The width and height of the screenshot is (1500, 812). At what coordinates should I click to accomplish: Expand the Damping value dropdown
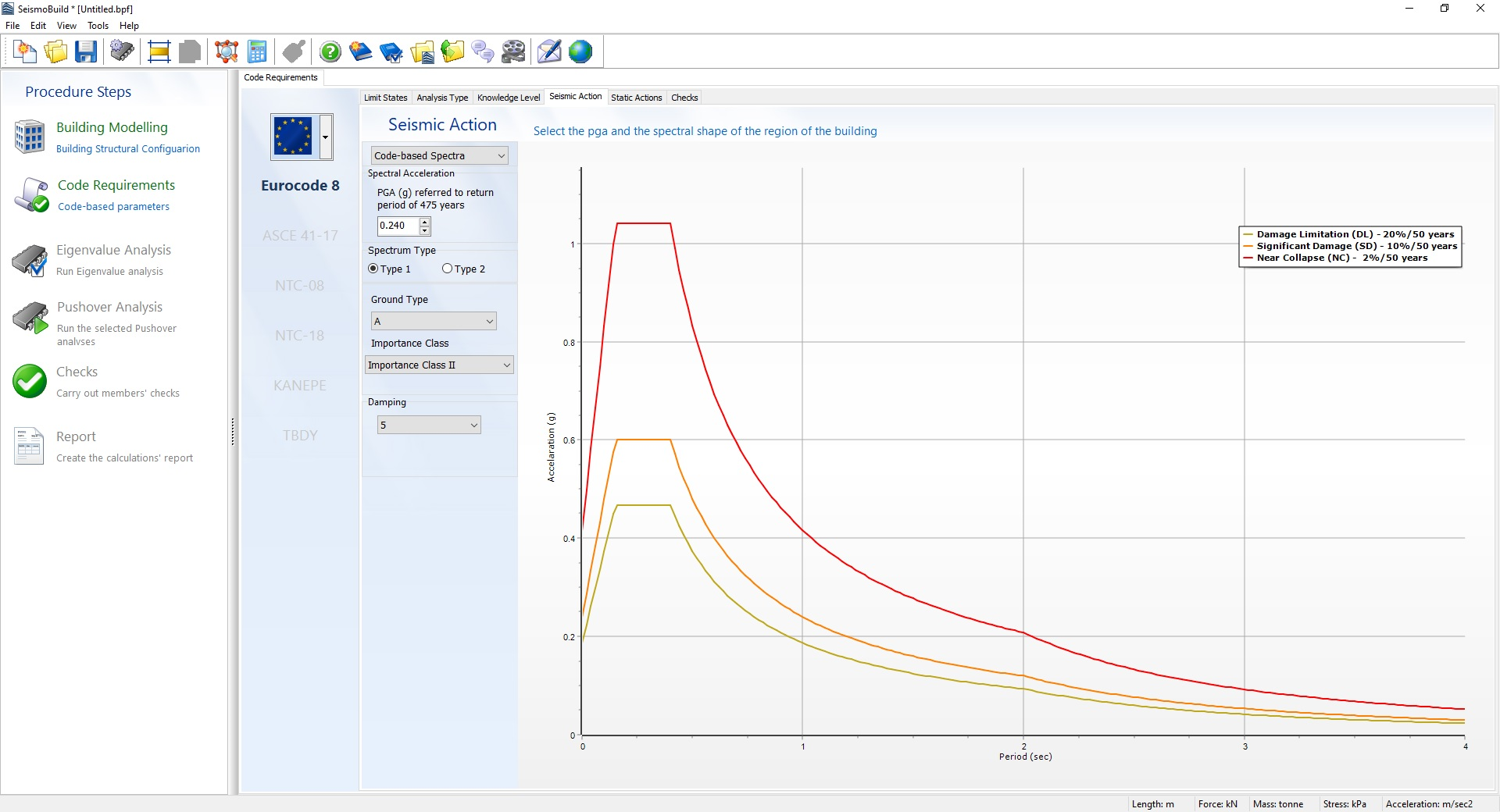(428, 425)
